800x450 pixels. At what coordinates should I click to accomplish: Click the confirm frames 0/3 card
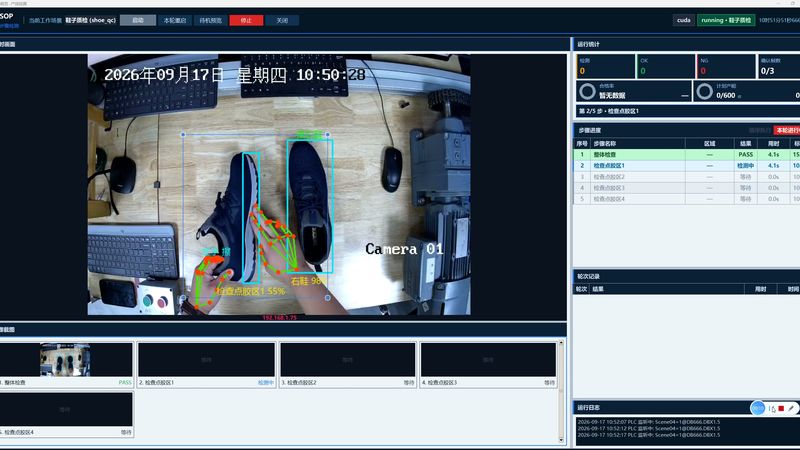(x=779, y=66)
